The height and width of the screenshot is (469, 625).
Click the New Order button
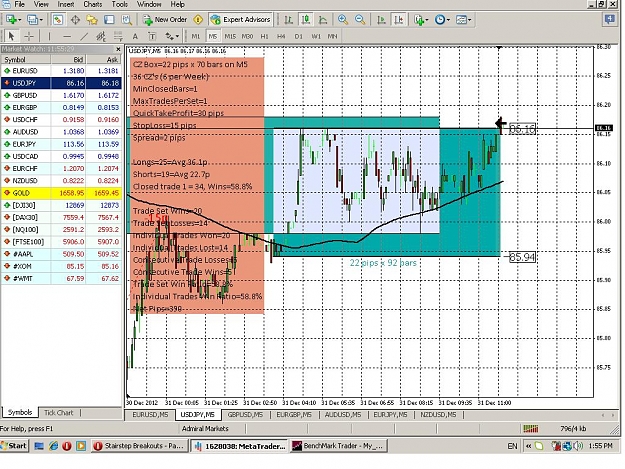click(165, 20)
